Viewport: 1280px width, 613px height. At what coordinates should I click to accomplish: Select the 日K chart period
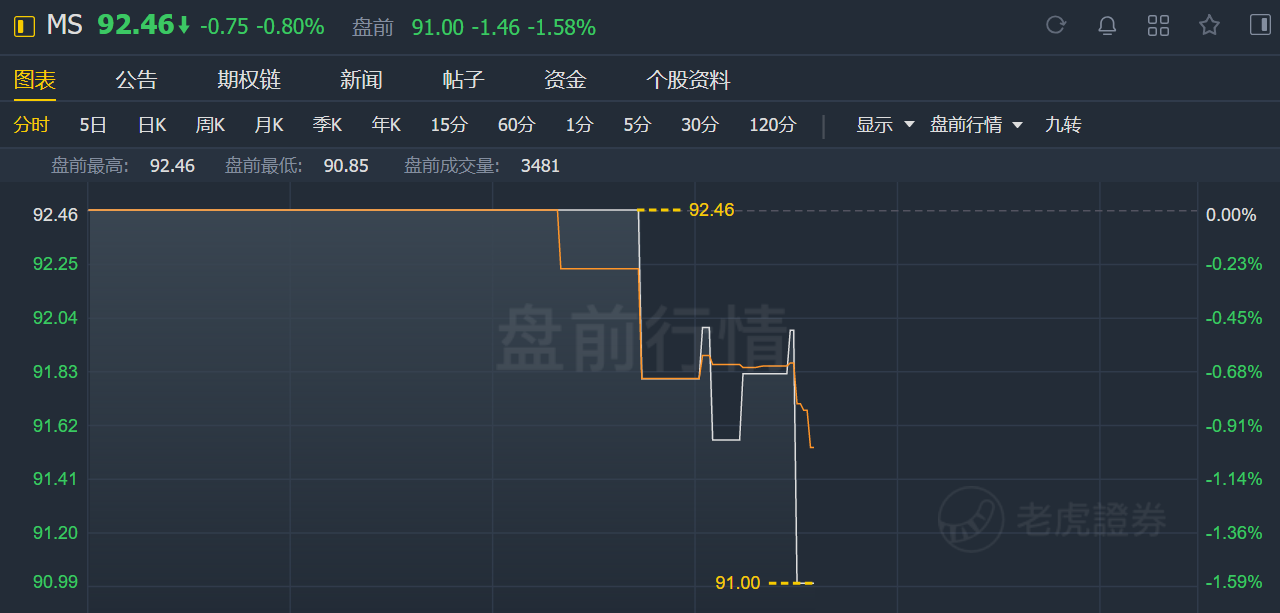pyautogui.click(x=152, y=125)
